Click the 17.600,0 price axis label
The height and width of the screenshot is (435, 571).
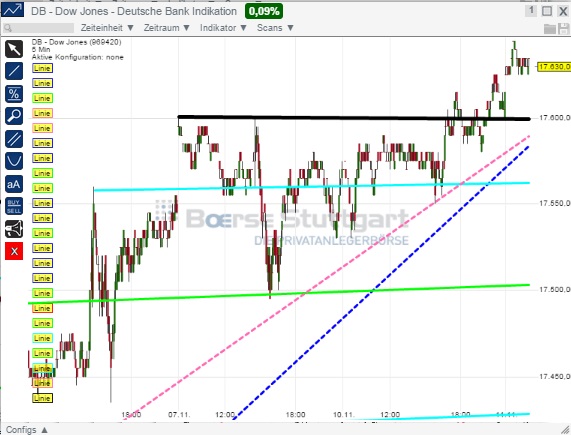point(554,118)
